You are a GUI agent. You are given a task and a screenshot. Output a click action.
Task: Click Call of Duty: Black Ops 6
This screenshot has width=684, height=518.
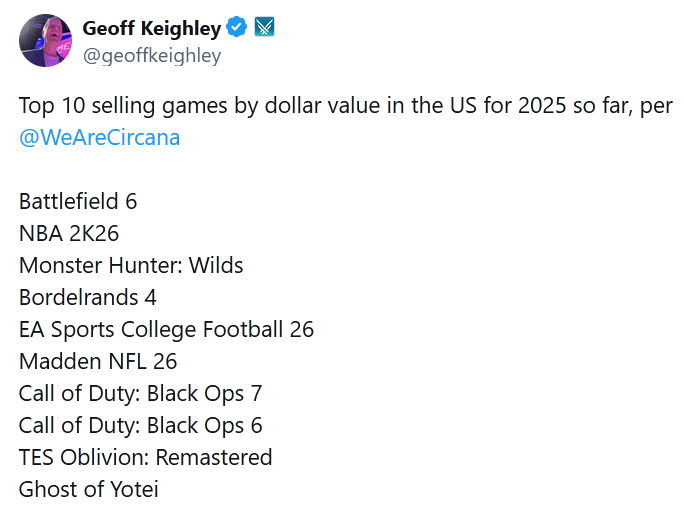pos(140,425)
